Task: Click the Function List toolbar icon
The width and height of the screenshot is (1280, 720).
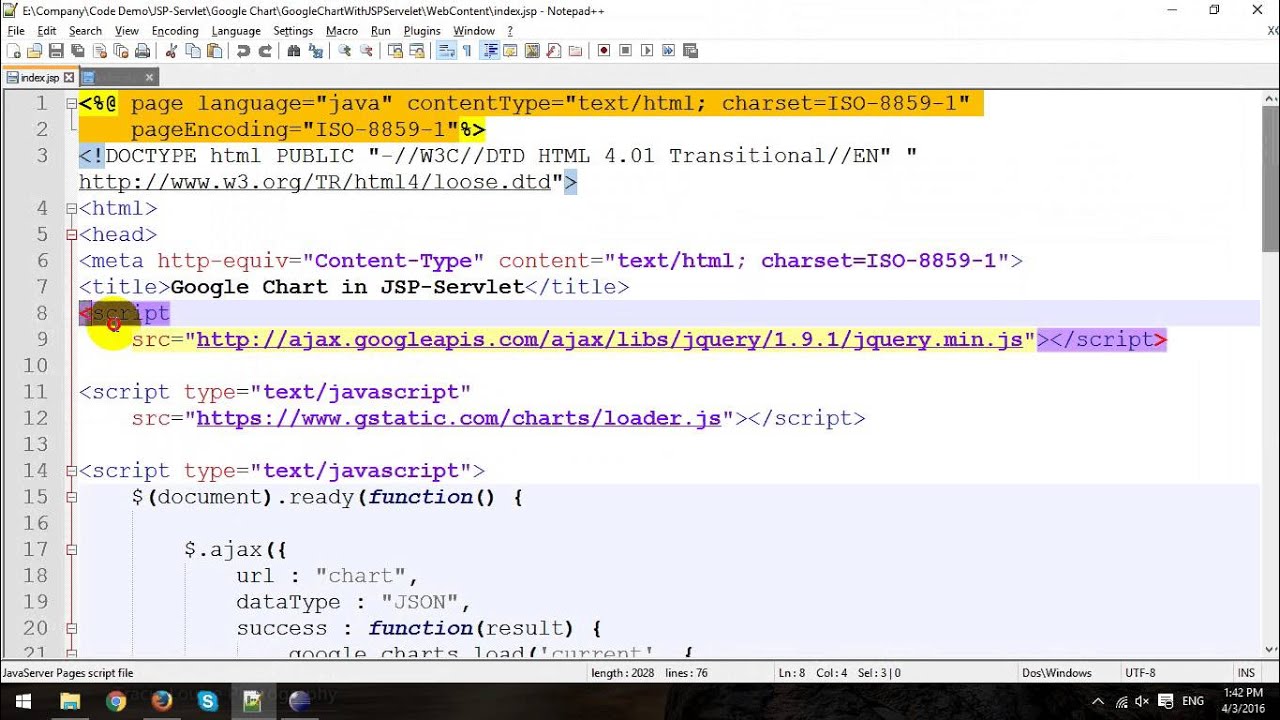Action: point(552,51)
